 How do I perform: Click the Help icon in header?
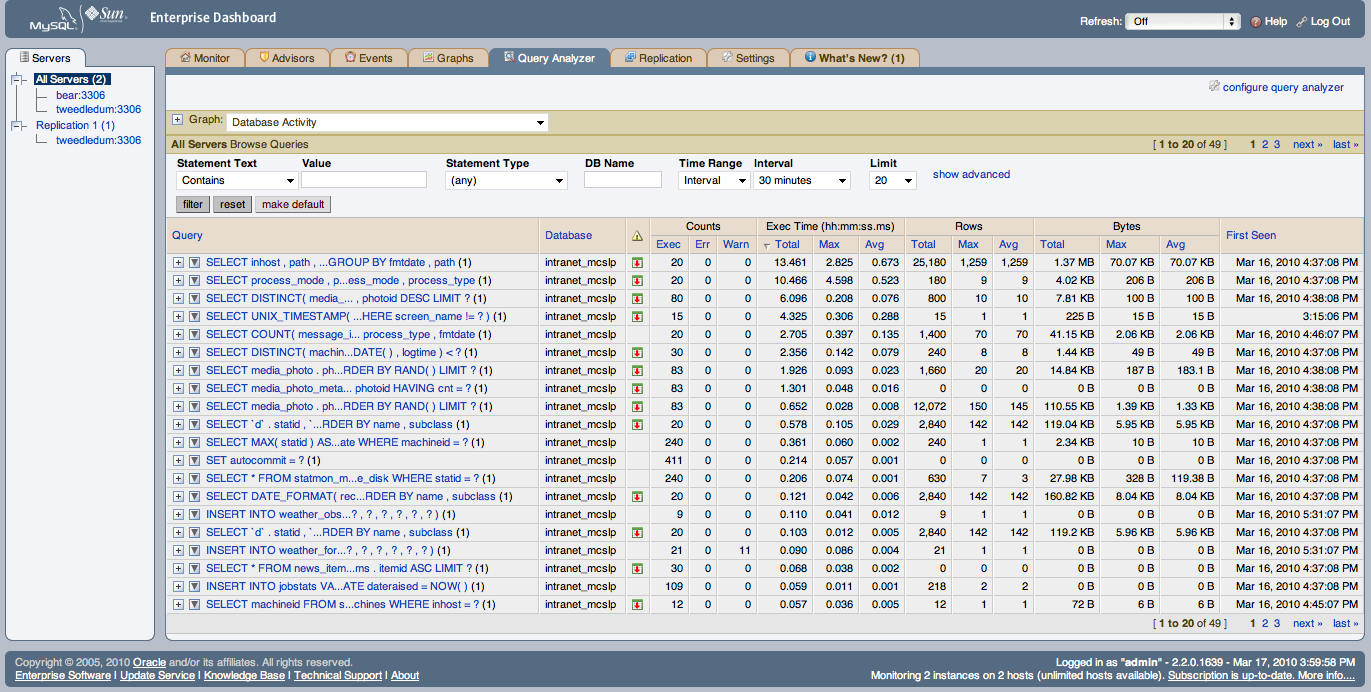point(1256,21)
